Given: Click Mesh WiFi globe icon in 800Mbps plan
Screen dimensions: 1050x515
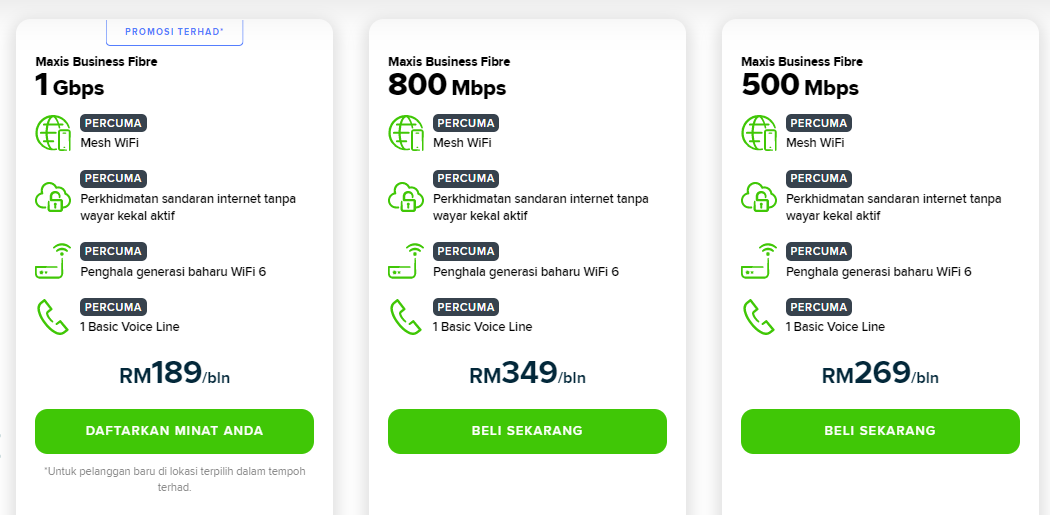Looking at the screenshot, I should tap(406, 133).
